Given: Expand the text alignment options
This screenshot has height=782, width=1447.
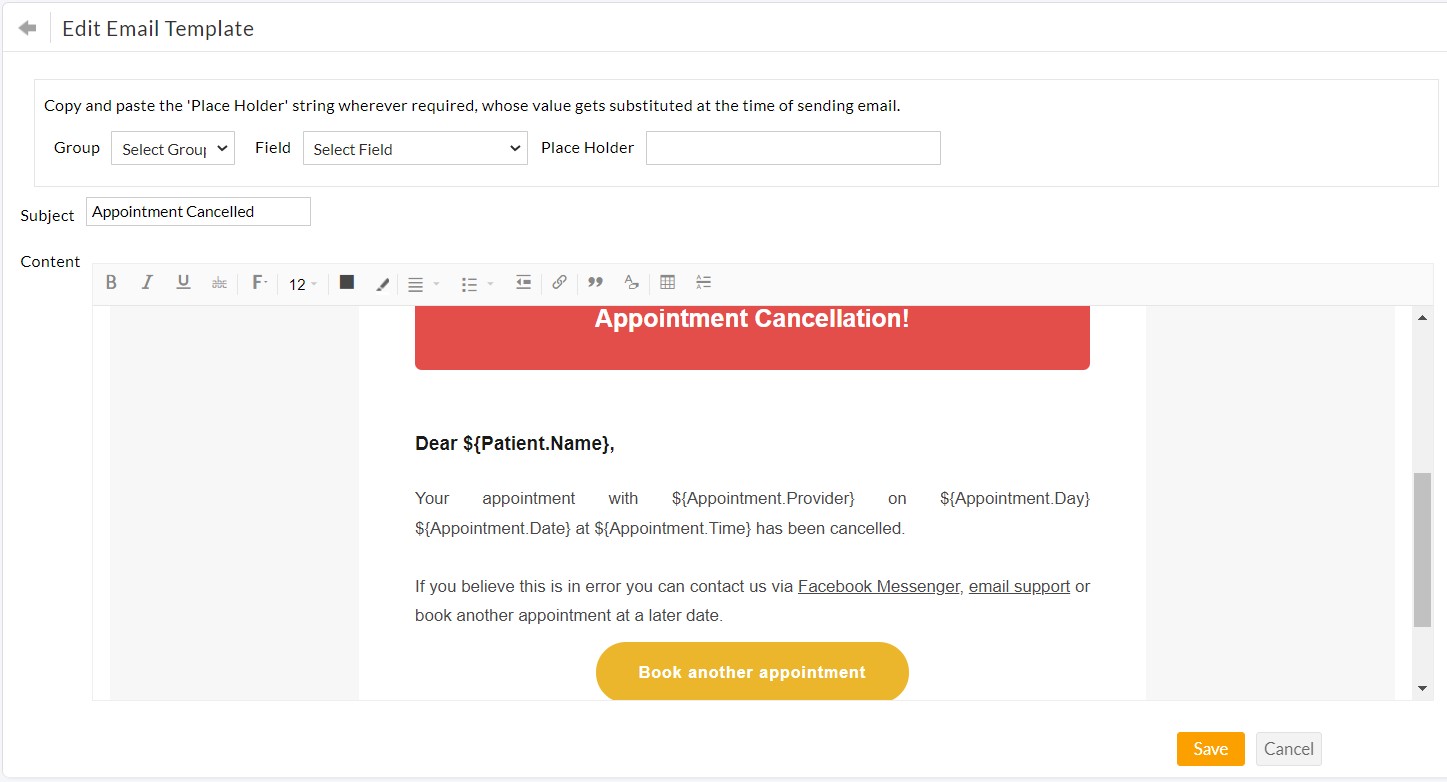Looking at the screenshot, I should click(421, 283).
